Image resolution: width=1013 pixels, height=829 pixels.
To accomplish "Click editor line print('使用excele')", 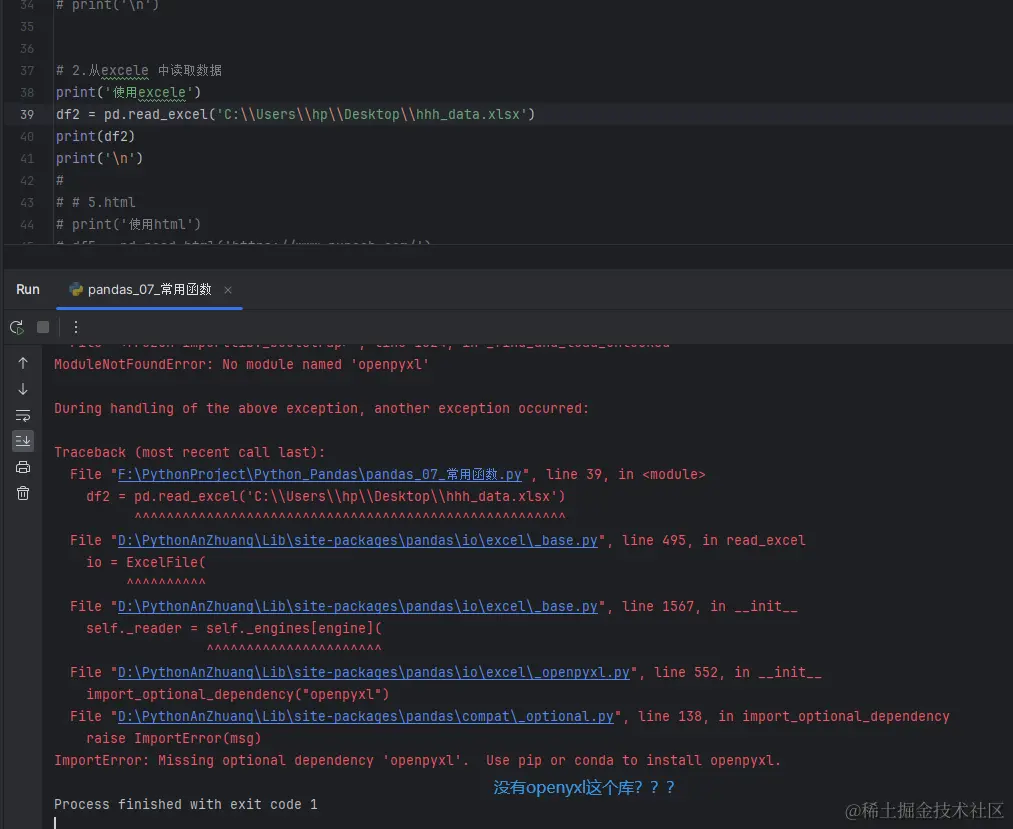I will tap(128, 92).
